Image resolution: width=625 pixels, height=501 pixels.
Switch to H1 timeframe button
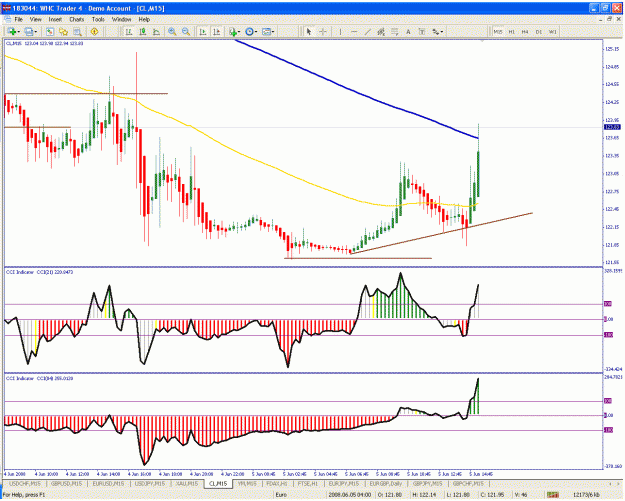[512, 31]
